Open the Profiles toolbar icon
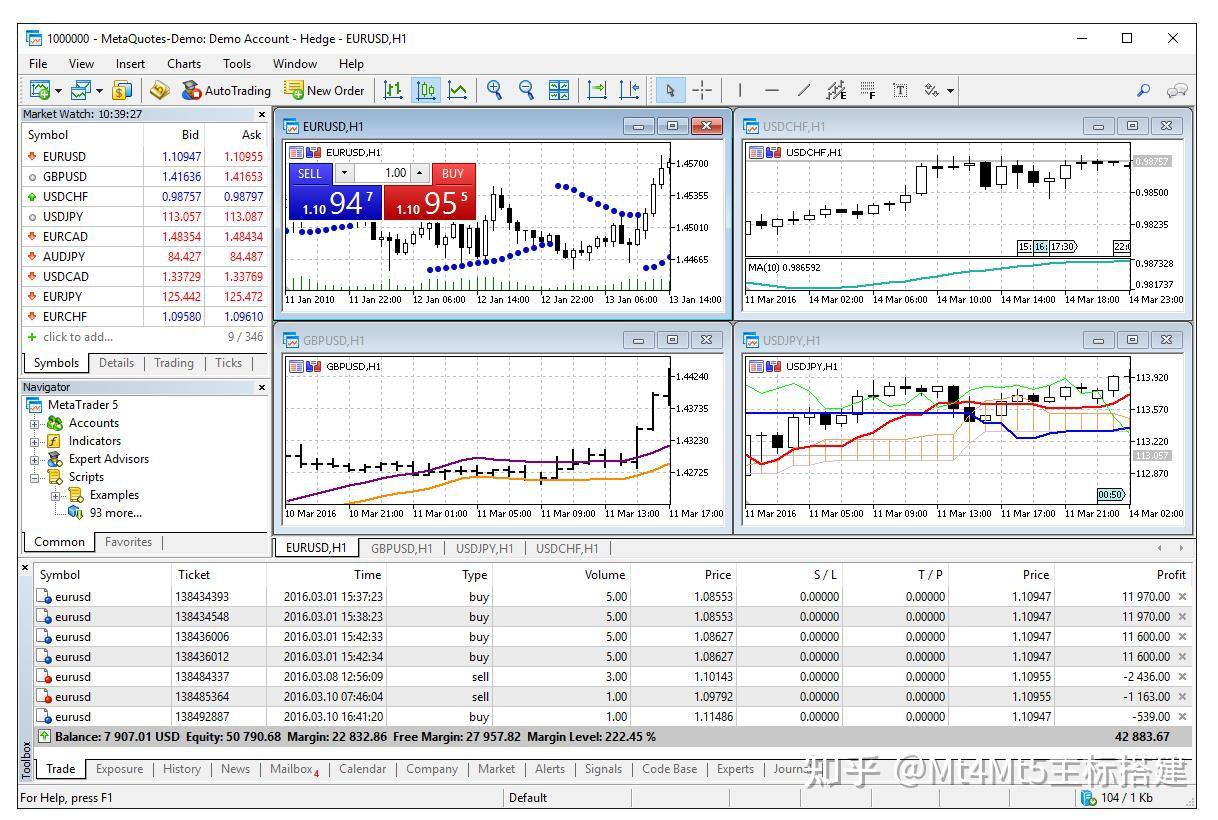The image size is (1218, 820). point(81,90)
